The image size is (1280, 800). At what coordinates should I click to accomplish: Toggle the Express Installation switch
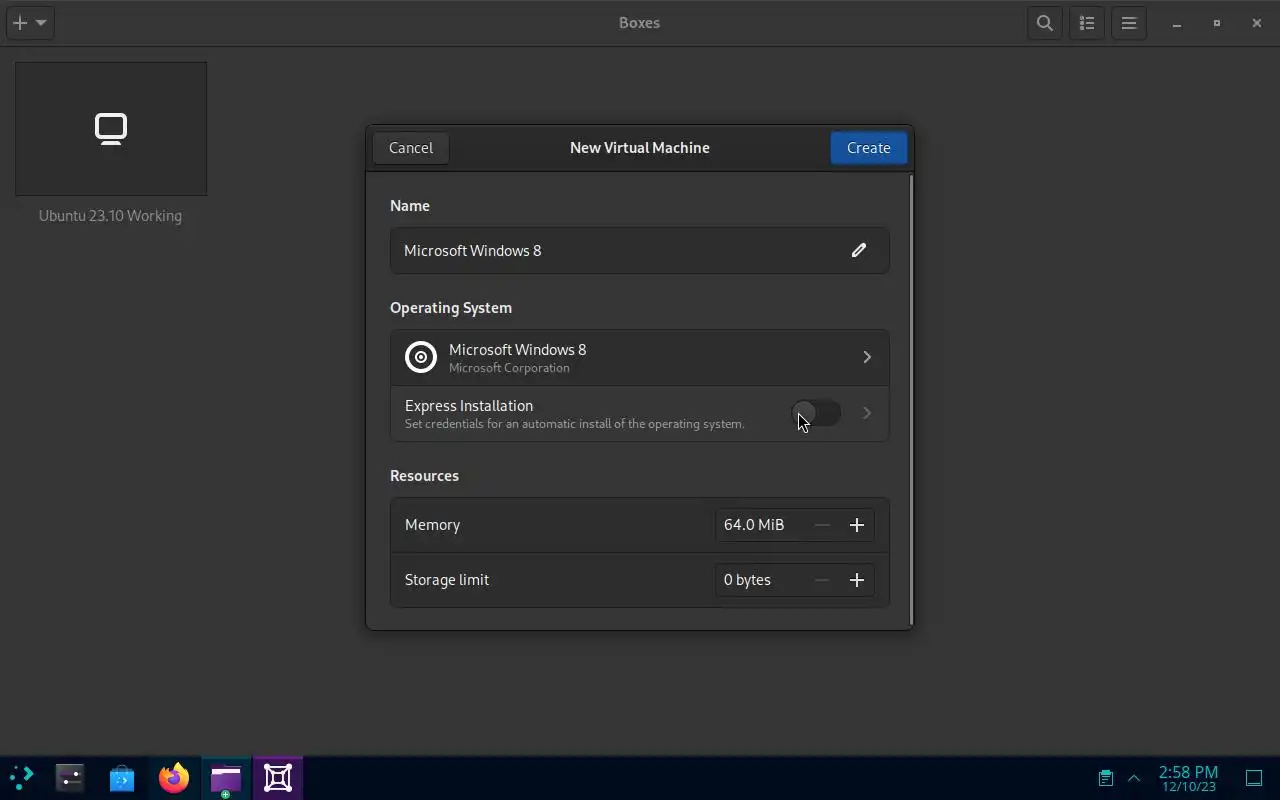coord(816,413)
